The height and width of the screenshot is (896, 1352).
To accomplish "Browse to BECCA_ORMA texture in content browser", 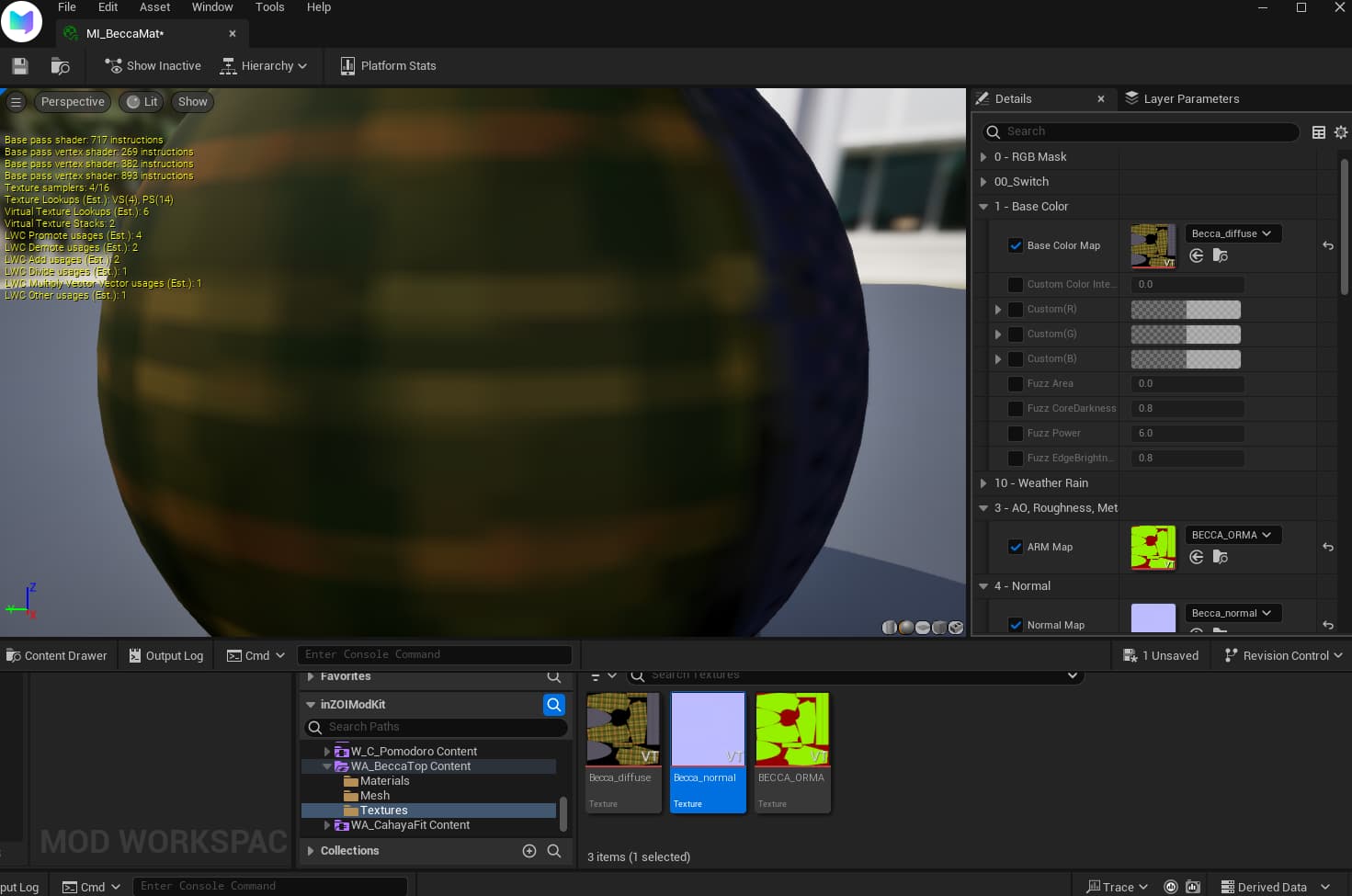I will pos(1221,557).
